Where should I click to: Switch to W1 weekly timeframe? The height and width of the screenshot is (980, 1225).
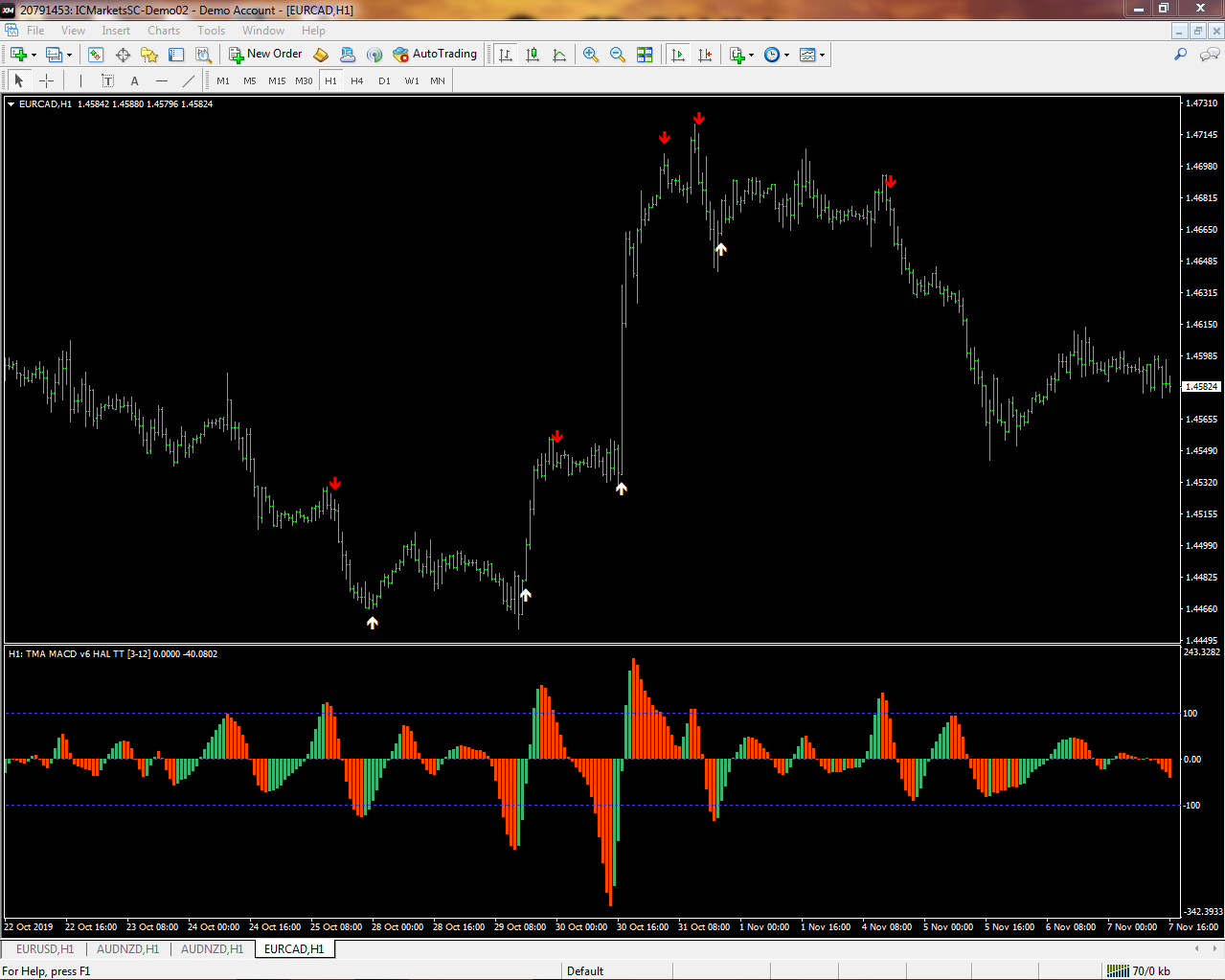[411, 81]
